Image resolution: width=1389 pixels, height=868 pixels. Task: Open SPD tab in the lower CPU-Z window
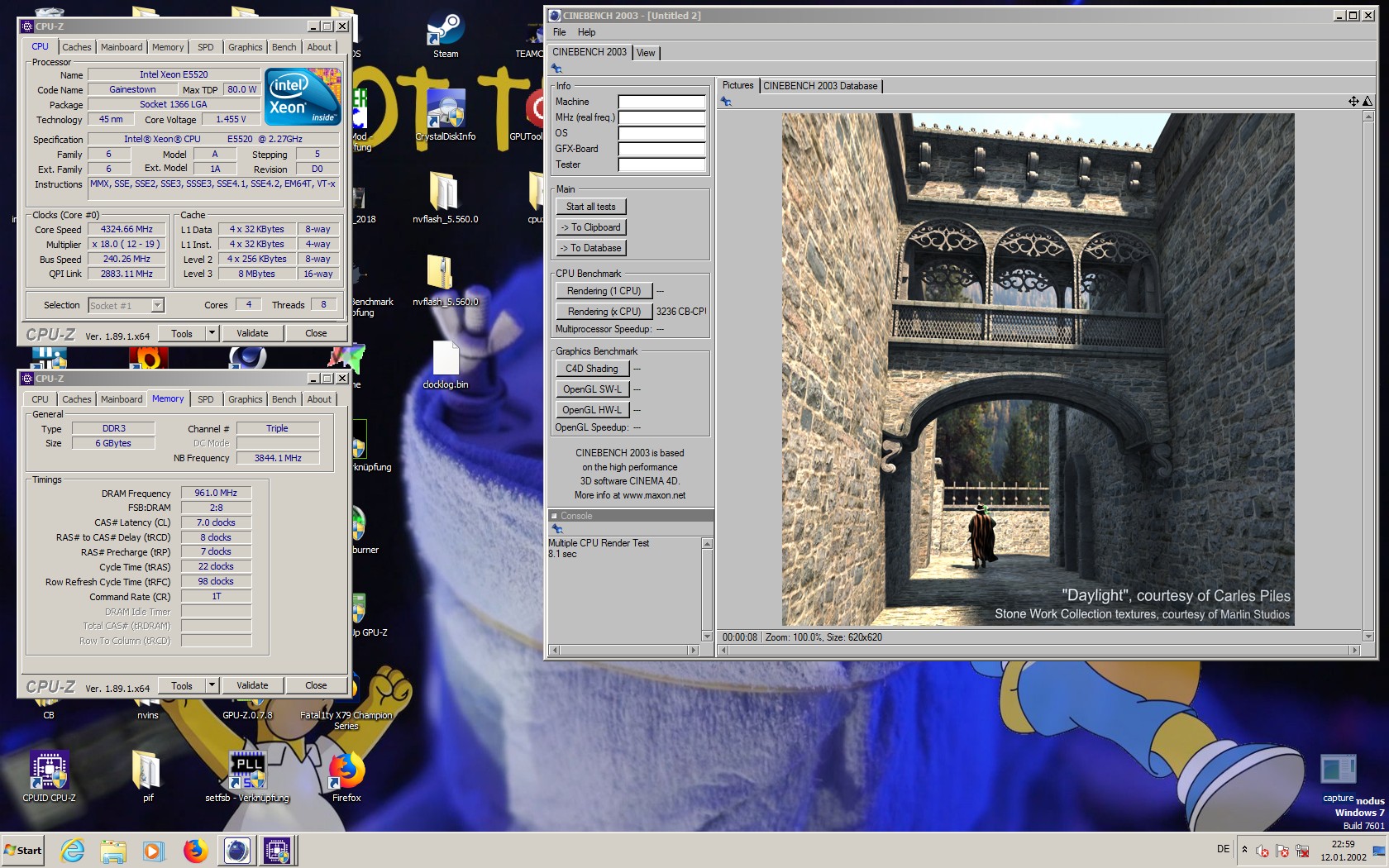pos(206,399)
